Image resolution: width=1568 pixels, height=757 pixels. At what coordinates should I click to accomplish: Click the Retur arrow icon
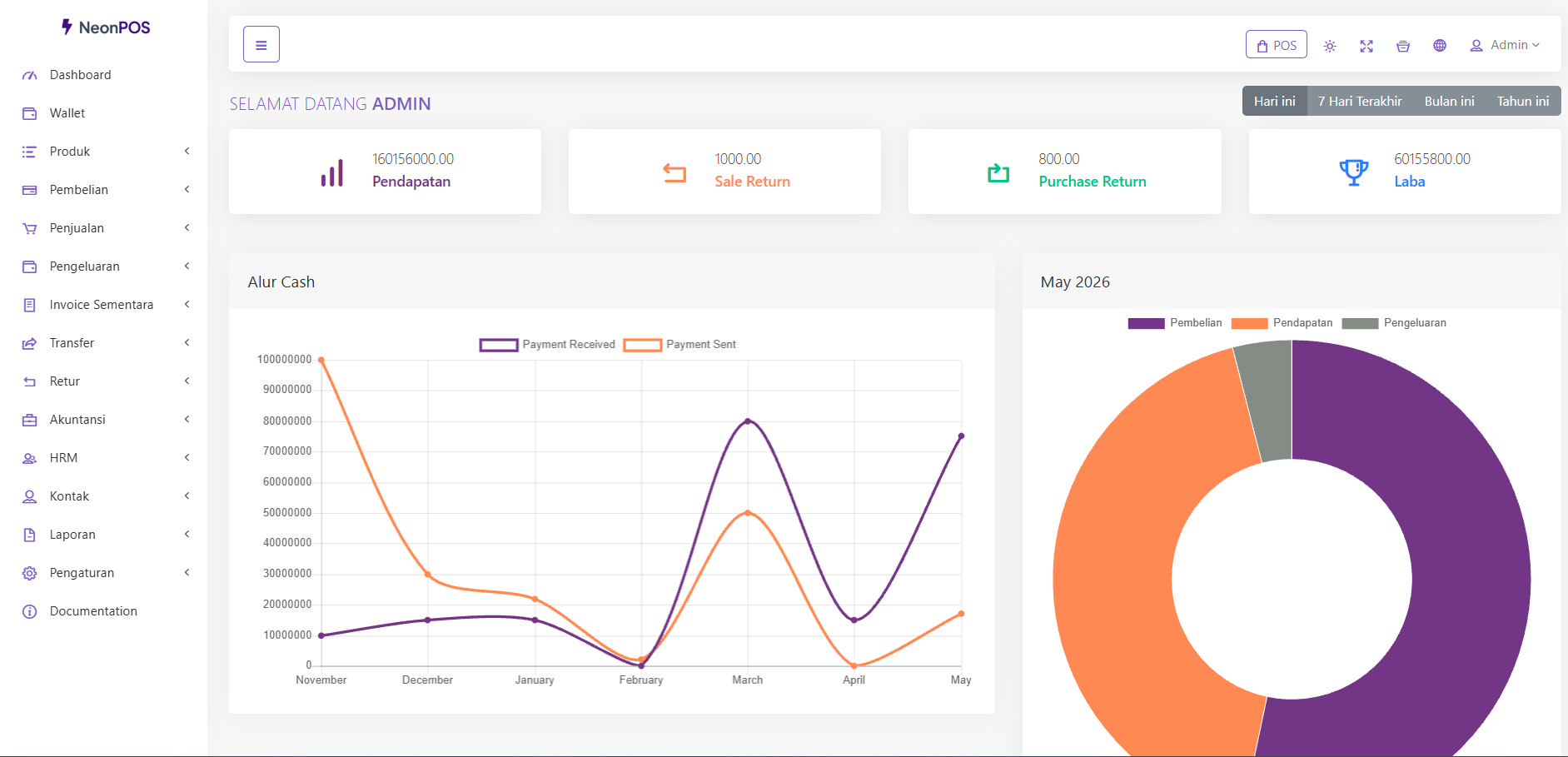coord(29,381)
